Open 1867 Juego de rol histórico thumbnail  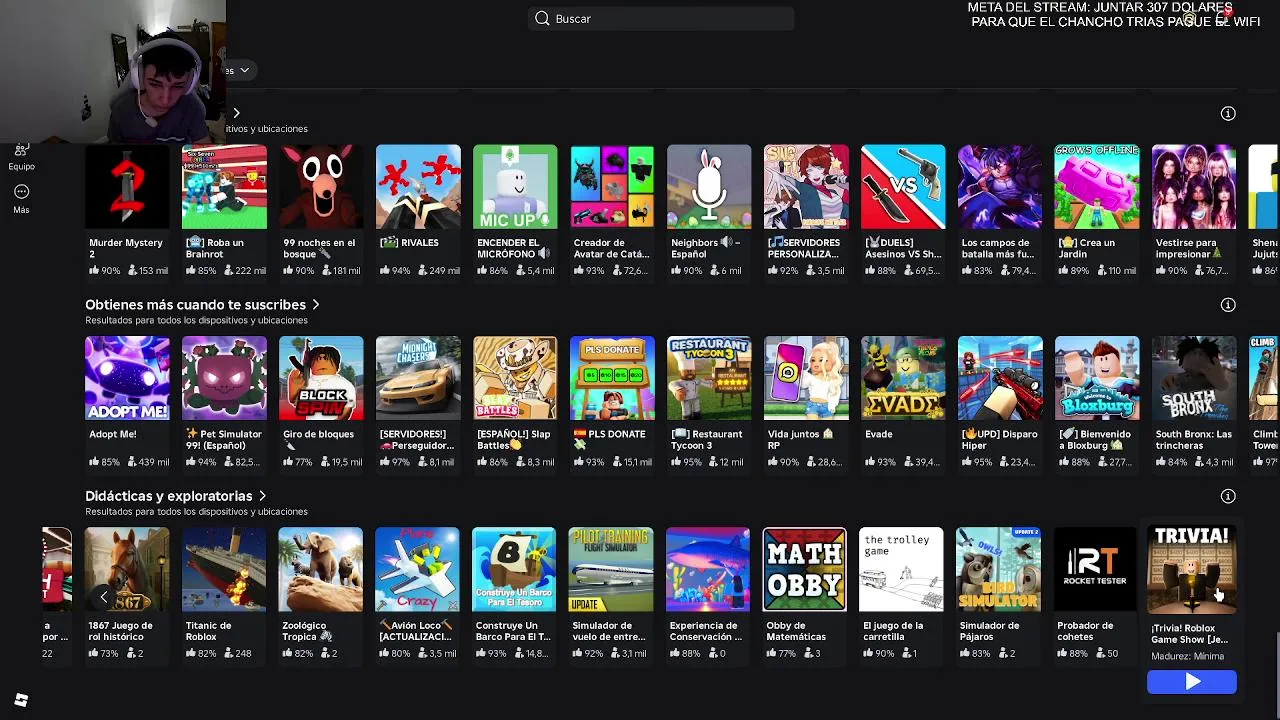[127, 569]
